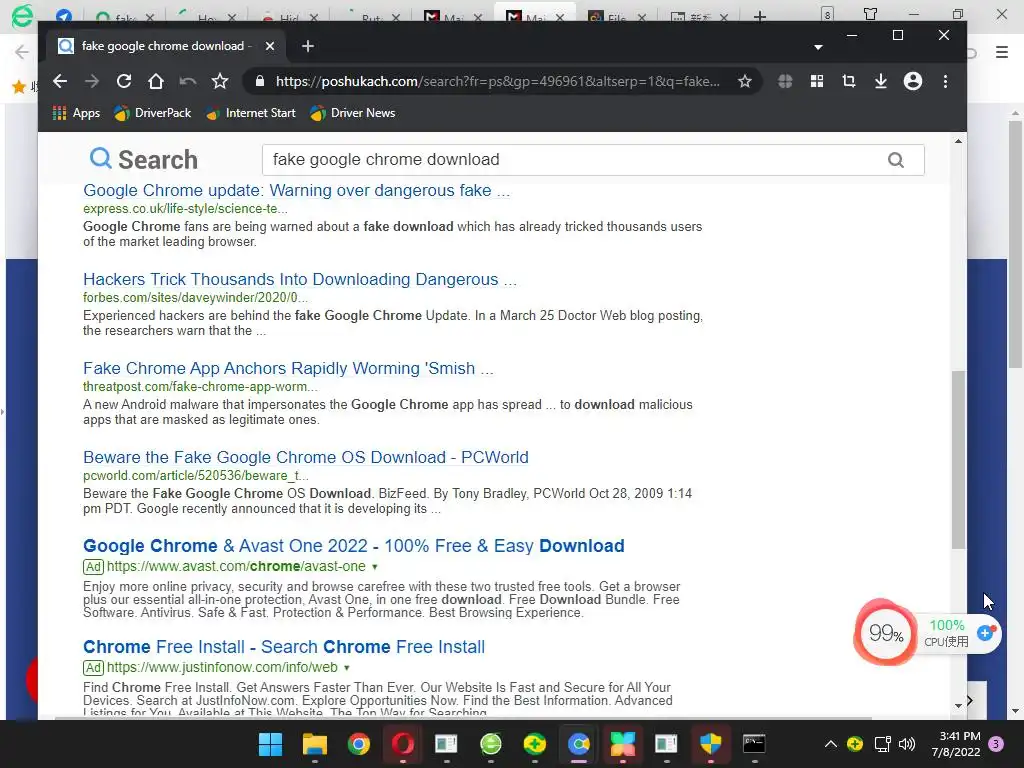1024x768 pixels.
Task: Open Apps bookmark shortcut
Action: [x=76, y=113]
